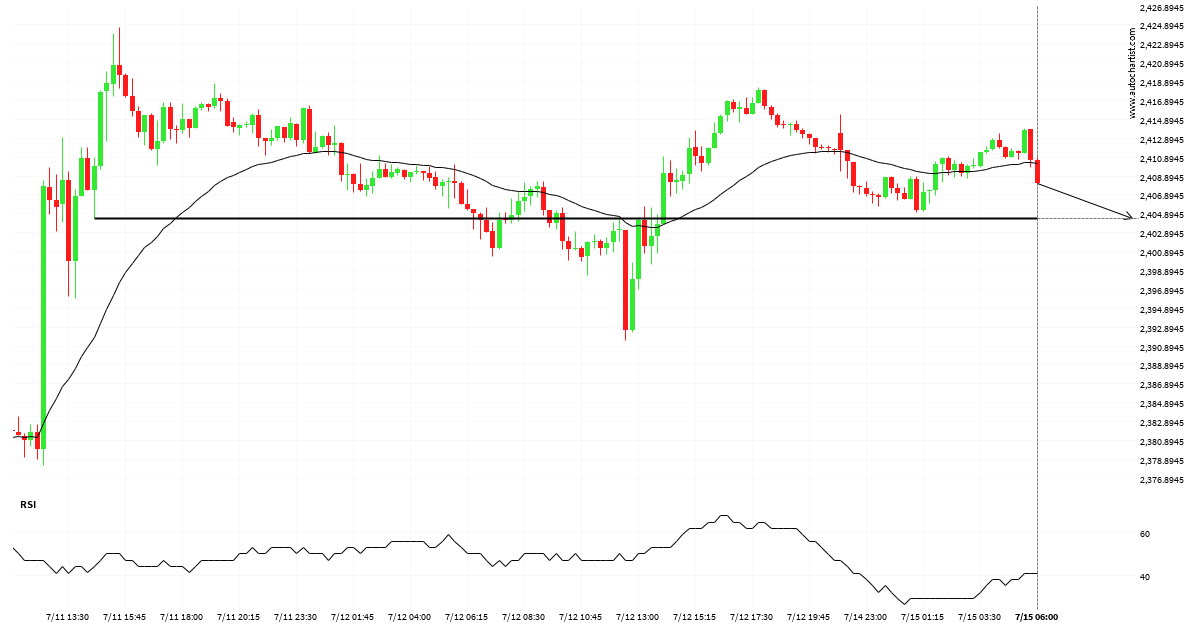Click the 2,398.8945 price label
The image size is (1200, 630).
[1161, 273]
